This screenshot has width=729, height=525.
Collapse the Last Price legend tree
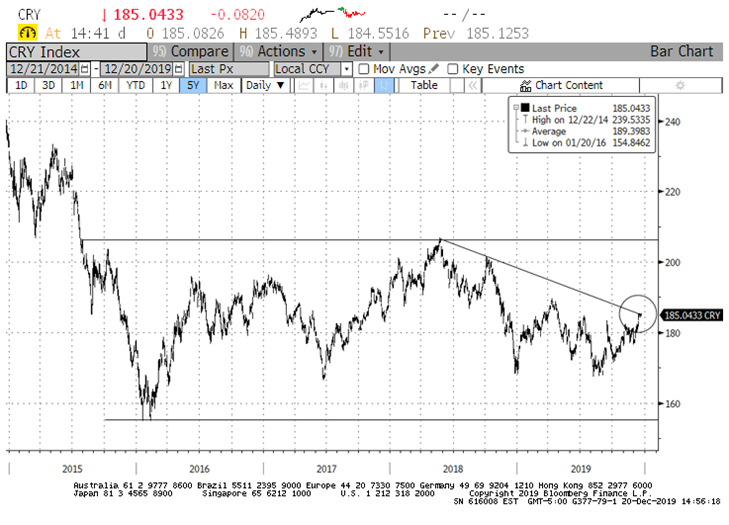pos(514,107)
